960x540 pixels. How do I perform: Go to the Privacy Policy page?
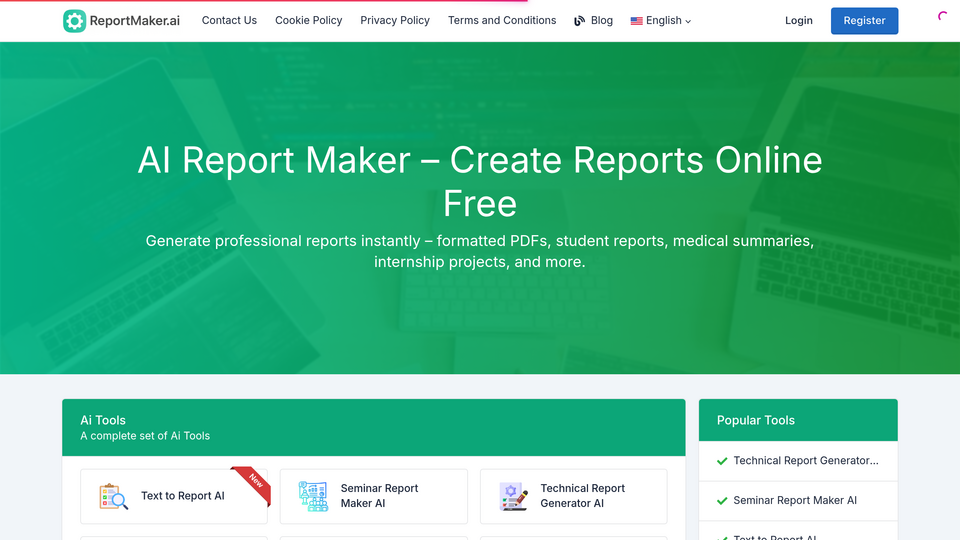point(395,20)
